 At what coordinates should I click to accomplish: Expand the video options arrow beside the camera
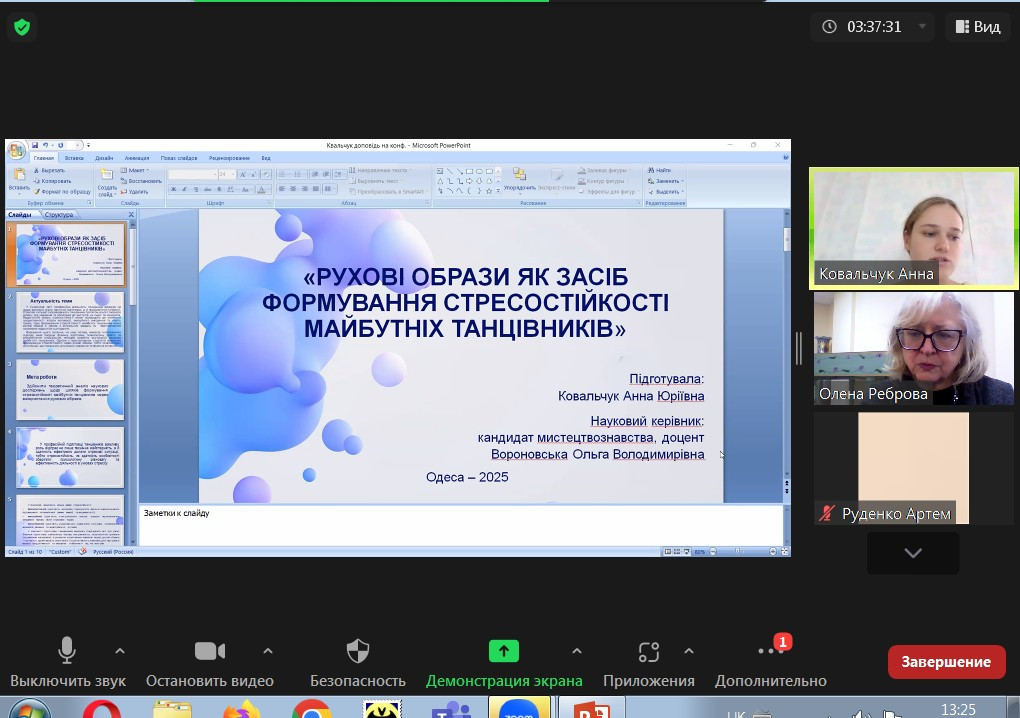pyautogui.click(x=267, y=651)
